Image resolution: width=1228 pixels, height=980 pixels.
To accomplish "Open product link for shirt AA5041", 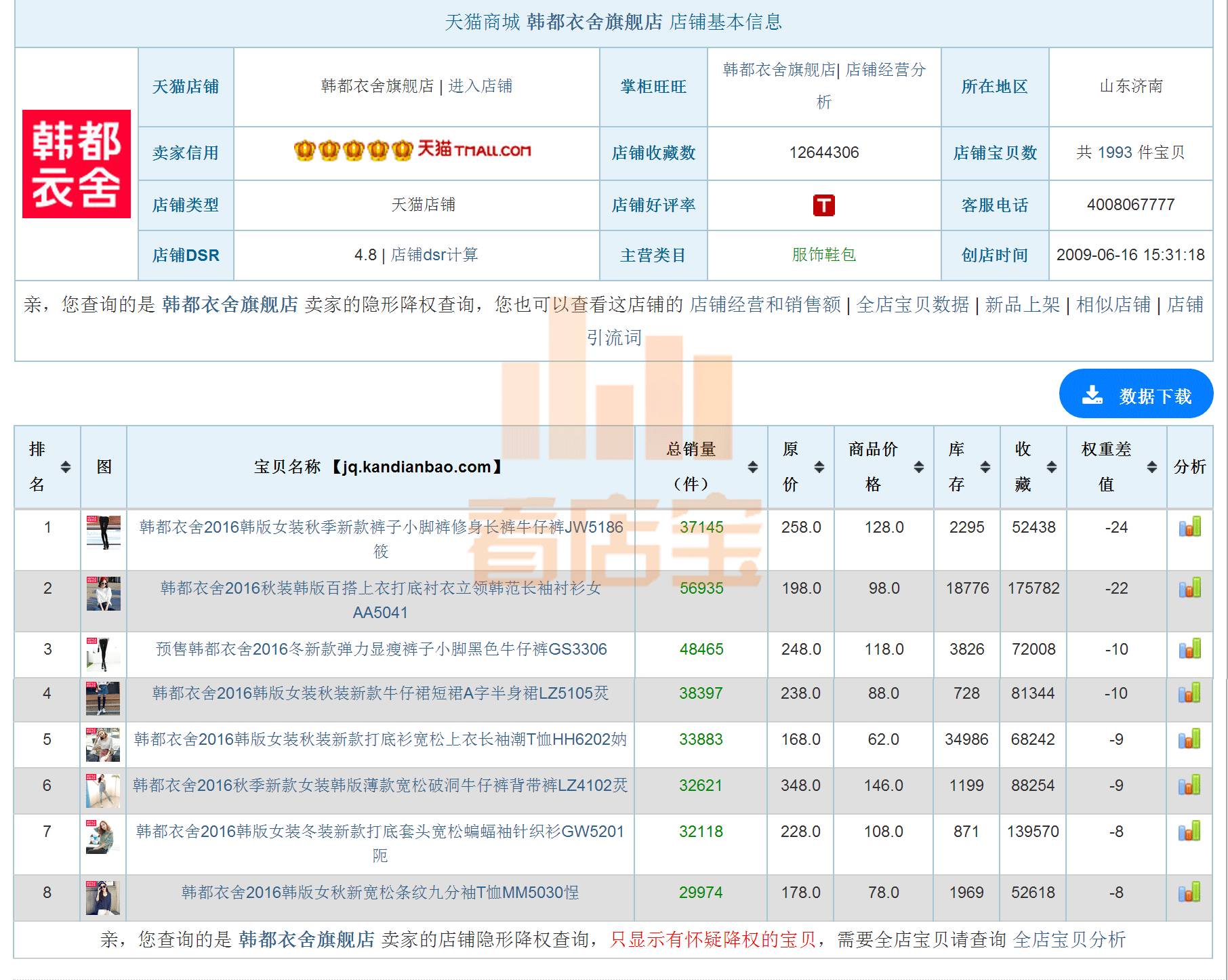I will pos(381,600).
